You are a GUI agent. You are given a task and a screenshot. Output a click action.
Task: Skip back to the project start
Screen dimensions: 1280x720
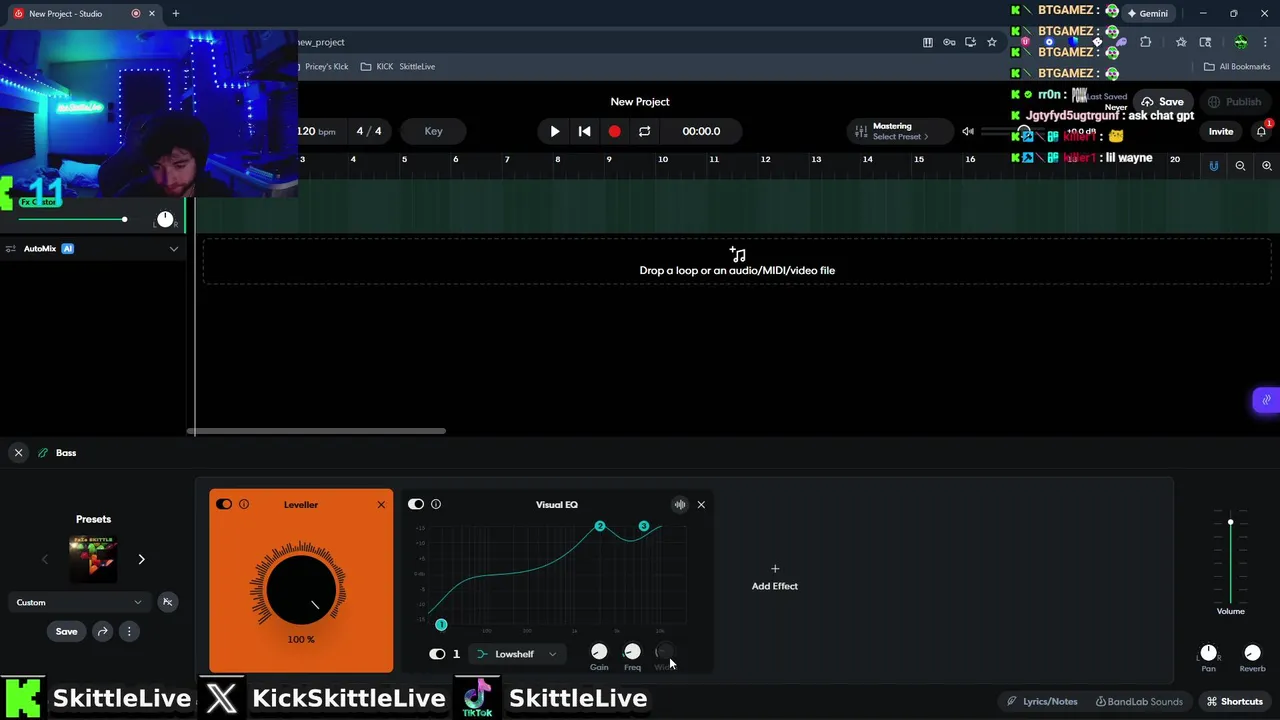[x=585, y=131]
